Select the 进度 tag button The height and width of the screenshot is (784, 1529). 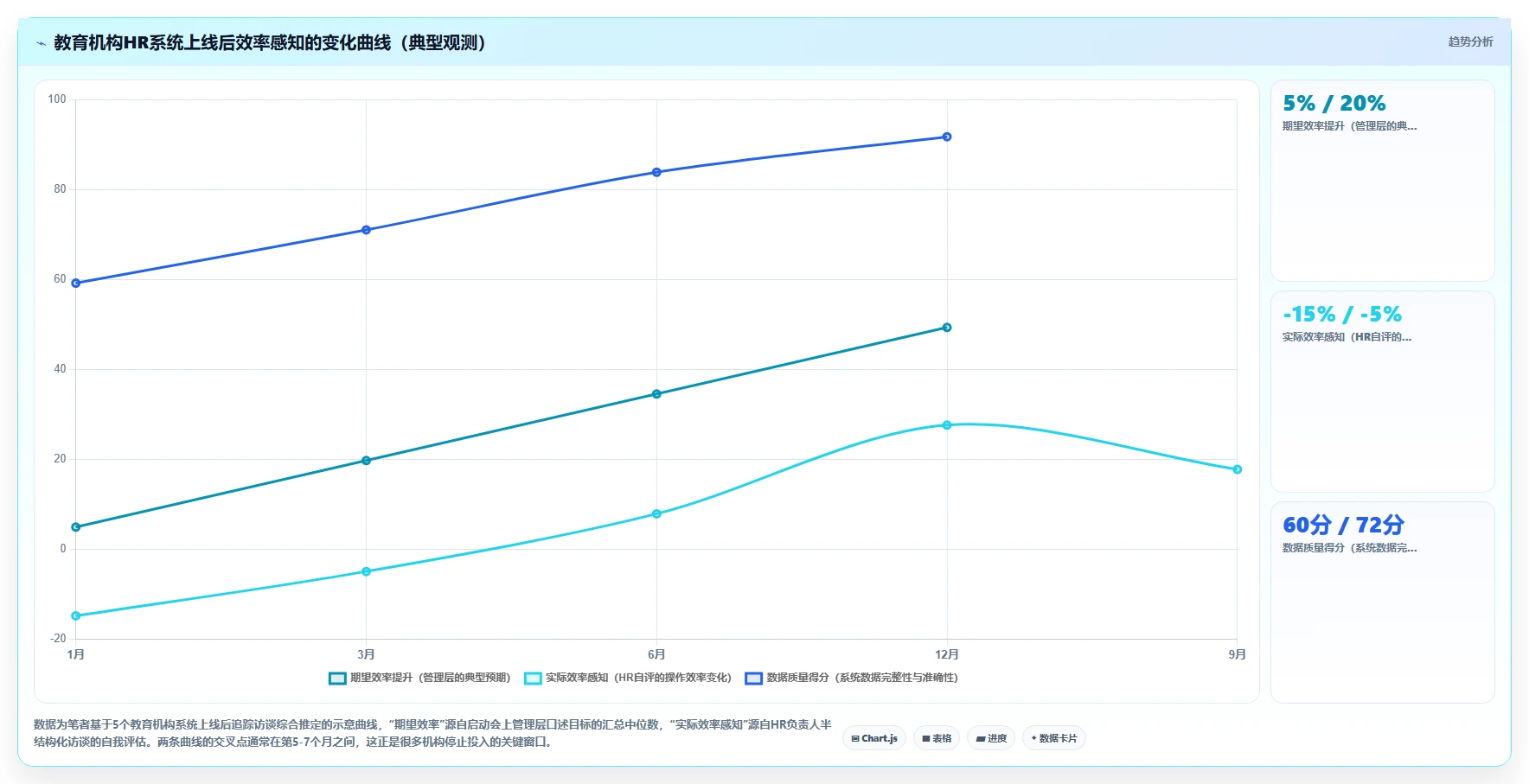tap(991, 738)
